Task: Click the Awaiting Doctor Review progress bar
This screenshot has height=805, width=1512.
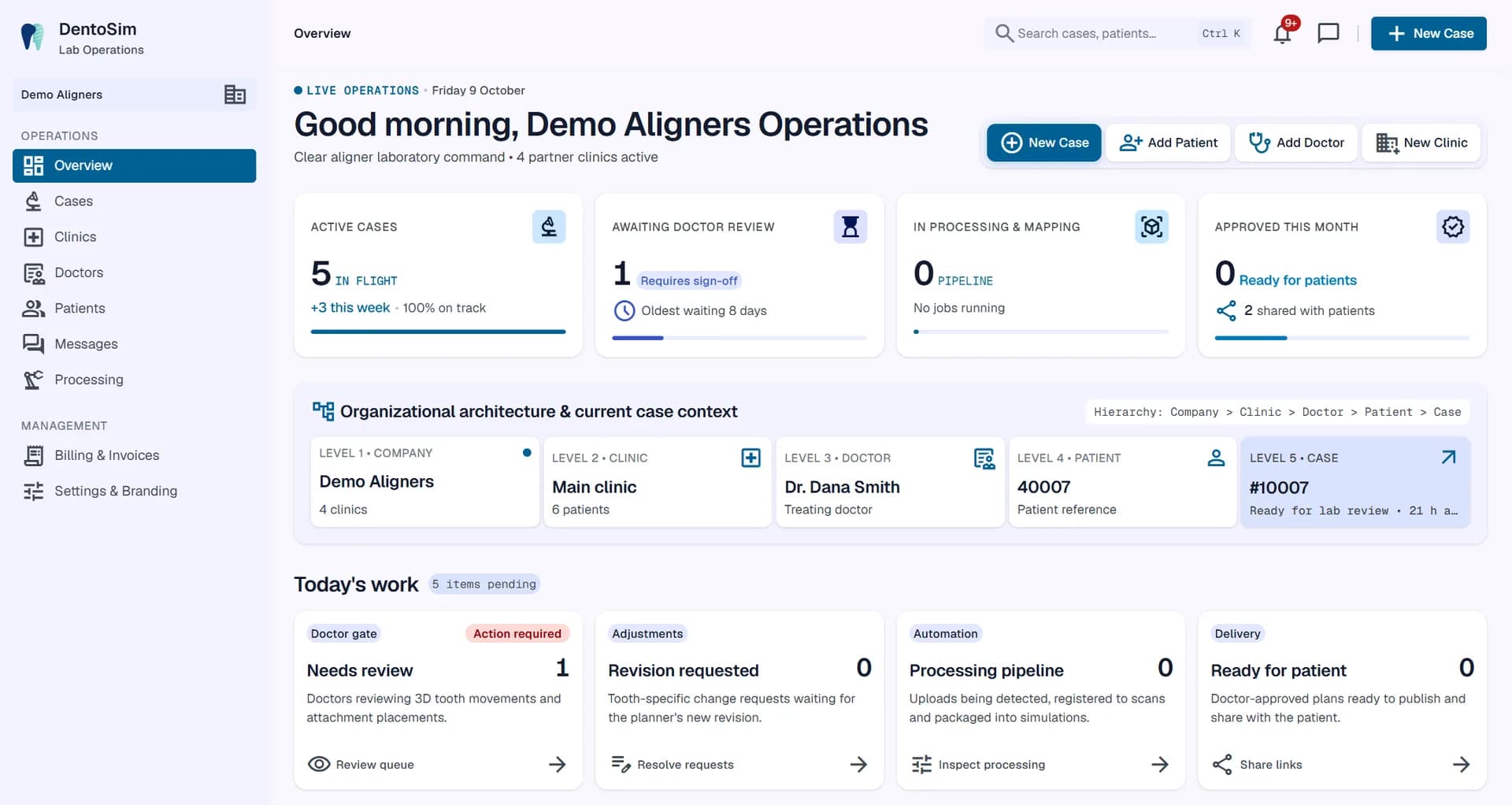Action: click(x=739, y=338)
